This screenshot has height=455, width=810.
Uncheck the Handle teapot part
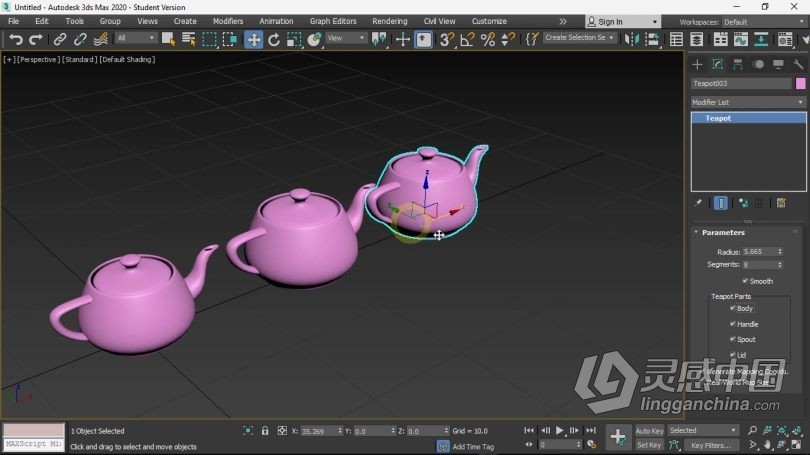733,324
